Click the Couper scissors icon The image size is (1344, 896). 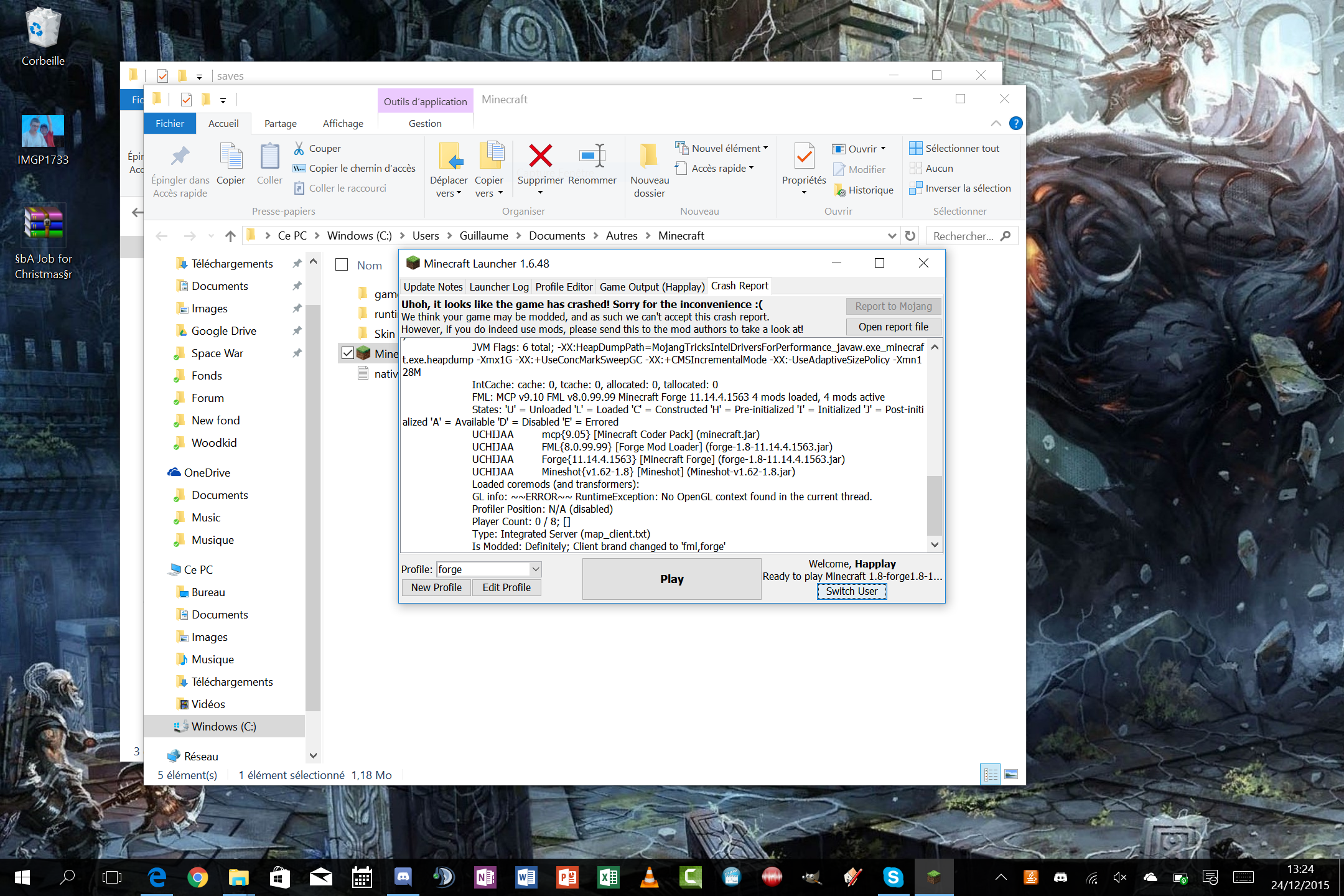(299, 148)
